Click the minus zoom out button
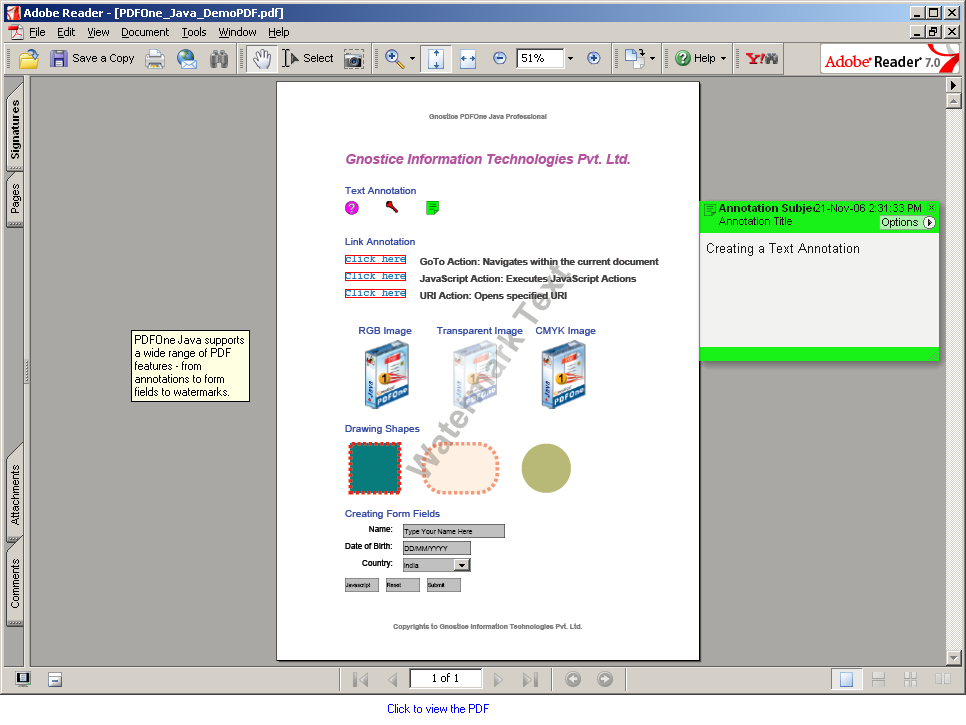This screenshot has height=725, width=966. [x=500, y=59]
